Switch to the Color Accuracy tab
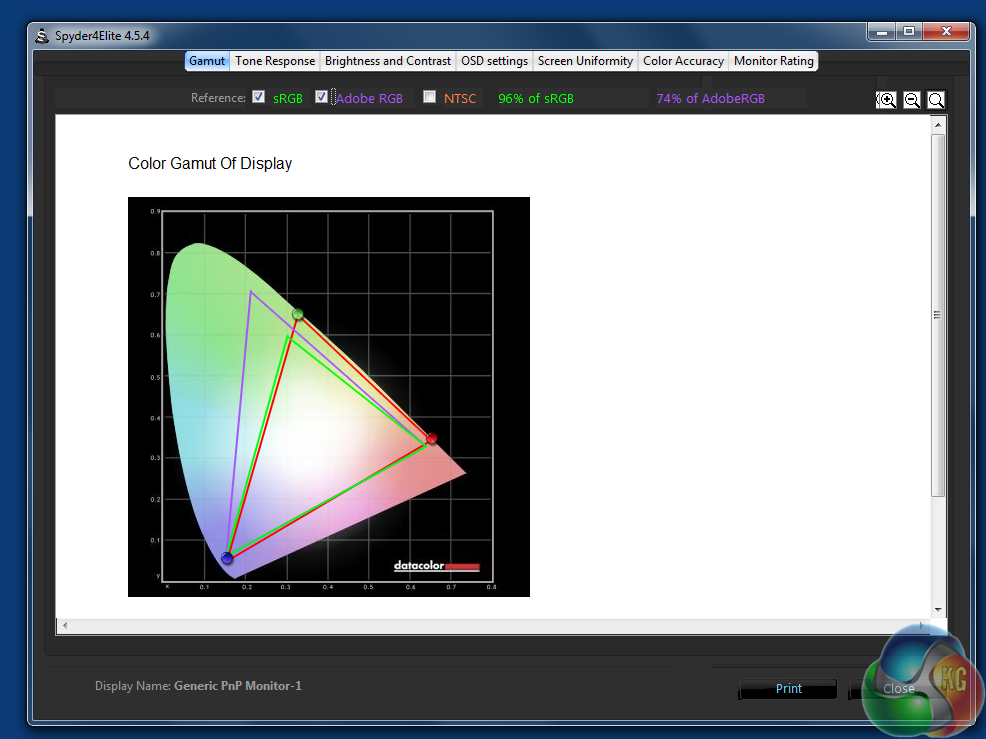Image resolution: width=986 pixels, height=739 pixels. click(683, 61)
